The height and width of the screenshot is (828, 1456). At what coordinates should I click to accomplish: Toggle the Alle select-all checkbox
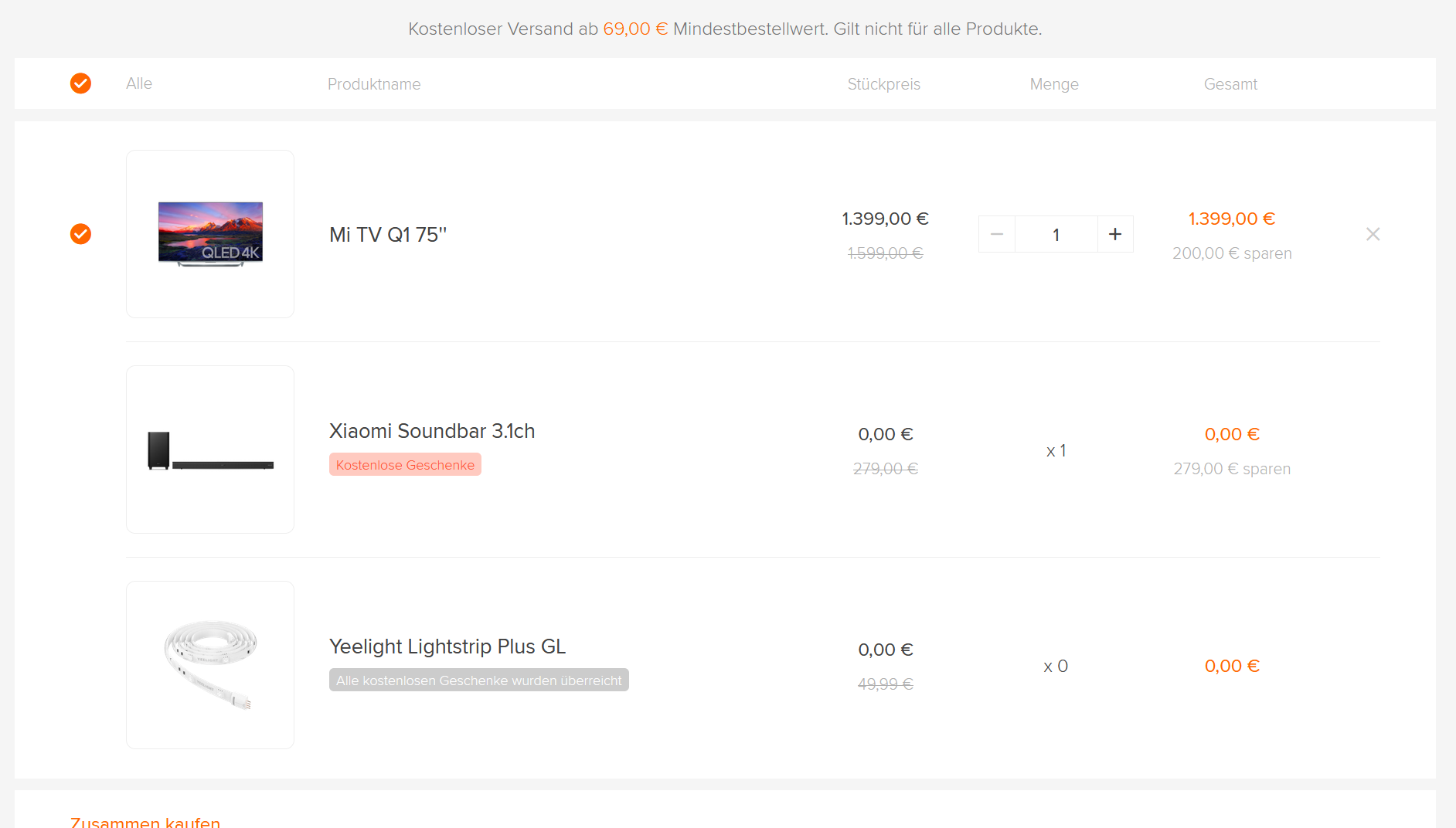click(x=80, y=83)
